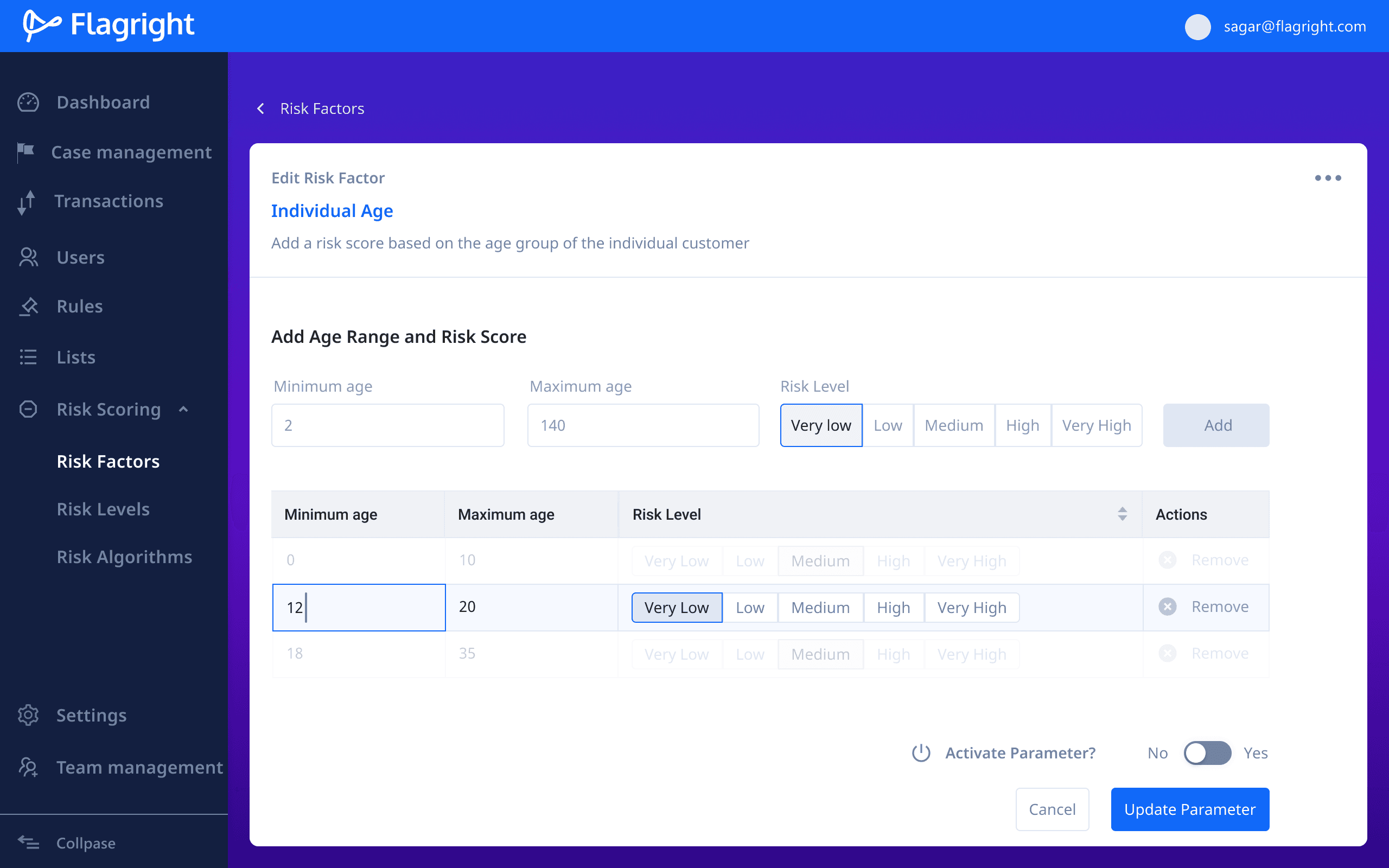Toggle the Activate Parameter switch
1389x868 pixels.
(1207, 753)
